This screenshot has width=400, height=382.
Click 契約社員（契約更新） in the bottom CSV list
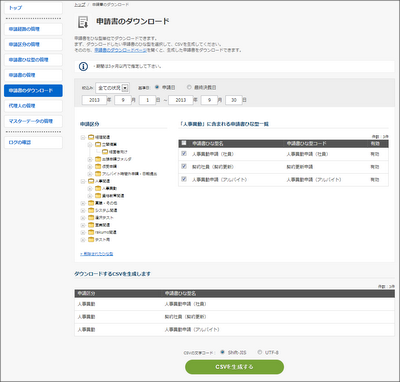click(x=185, y=317)
